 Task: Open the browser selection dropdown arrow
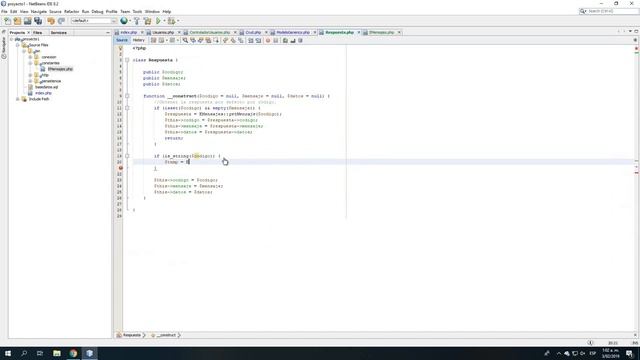130,21
